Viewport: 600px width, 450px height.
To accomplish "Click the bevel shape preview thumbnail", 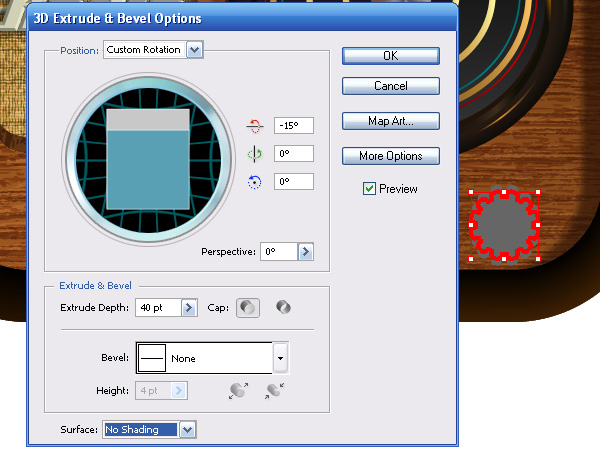I will (152, 358).
